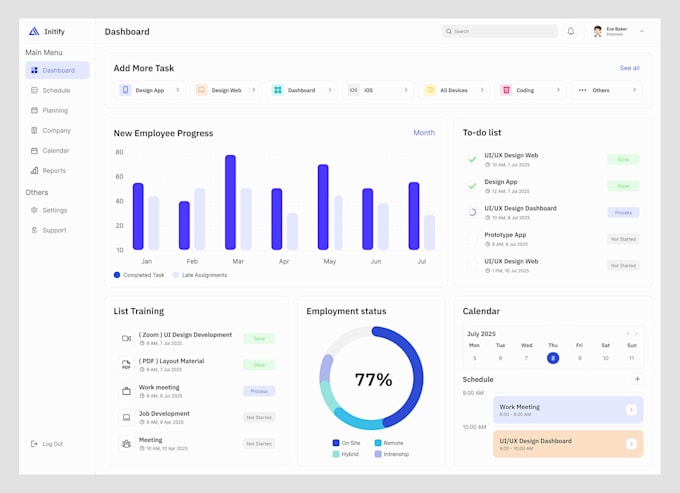This screenshot has height=493, width=680.
Task: Click Process badge on Work meeting training
Action: click(259, 391)
